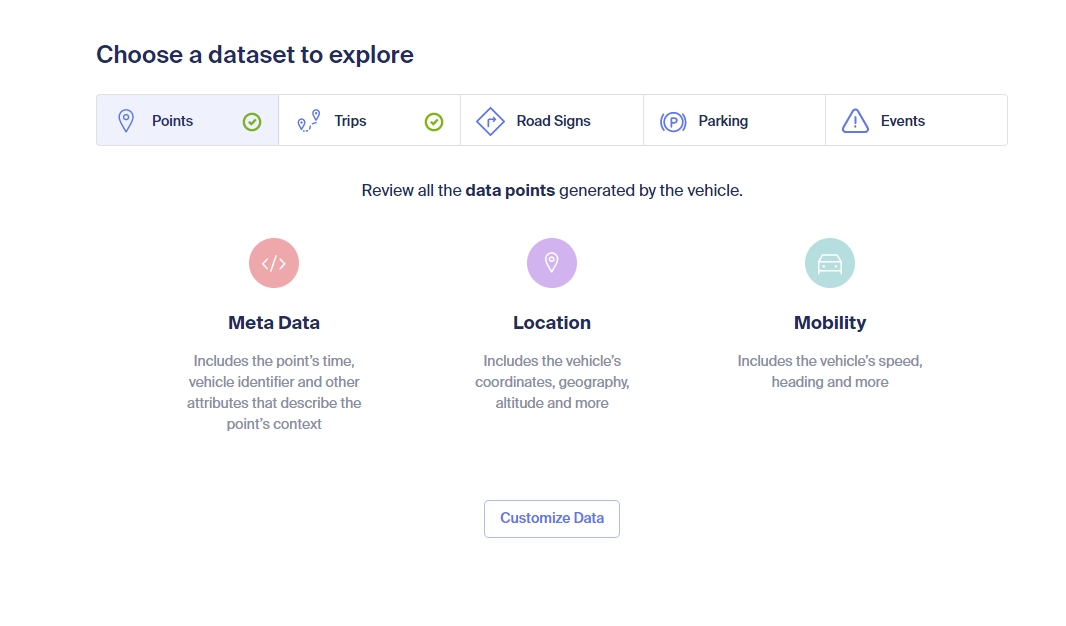Screen dimensions: 1066x626
Task: Click the Choose a dataset to explore title
Action: click(255, 54)
